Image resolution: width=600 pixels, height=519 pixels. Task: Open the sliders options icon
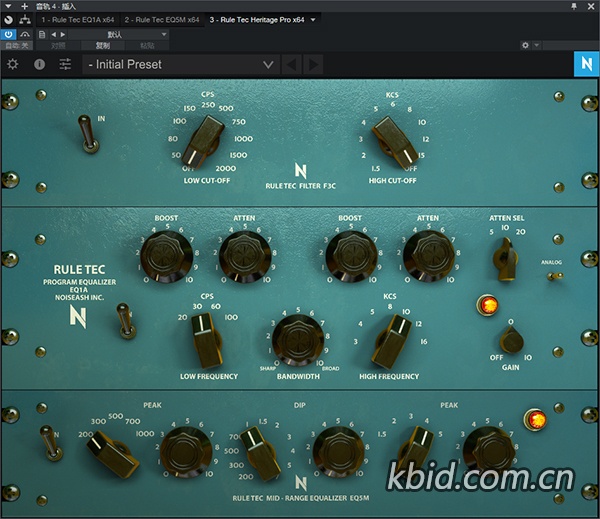click(66, 64)
